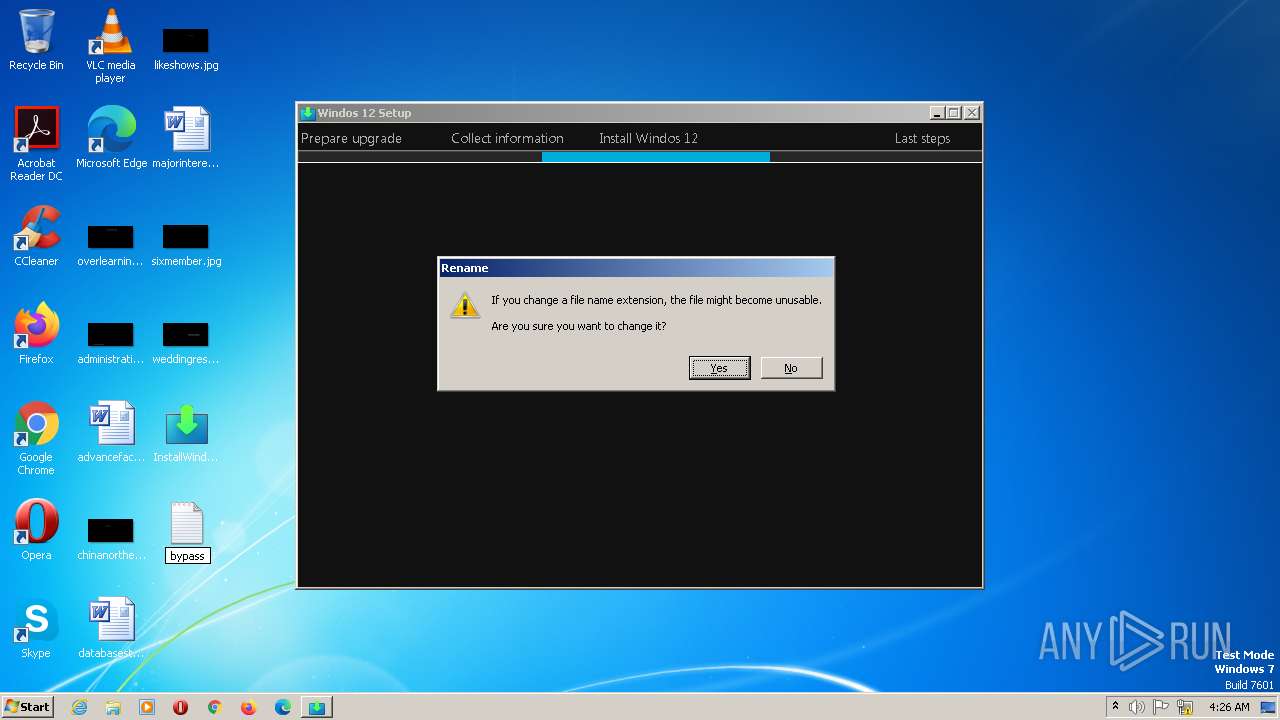The image size is (1280, 720).
Task: Open the volume speaker tray icon
Action: [x=1137, y=707]
